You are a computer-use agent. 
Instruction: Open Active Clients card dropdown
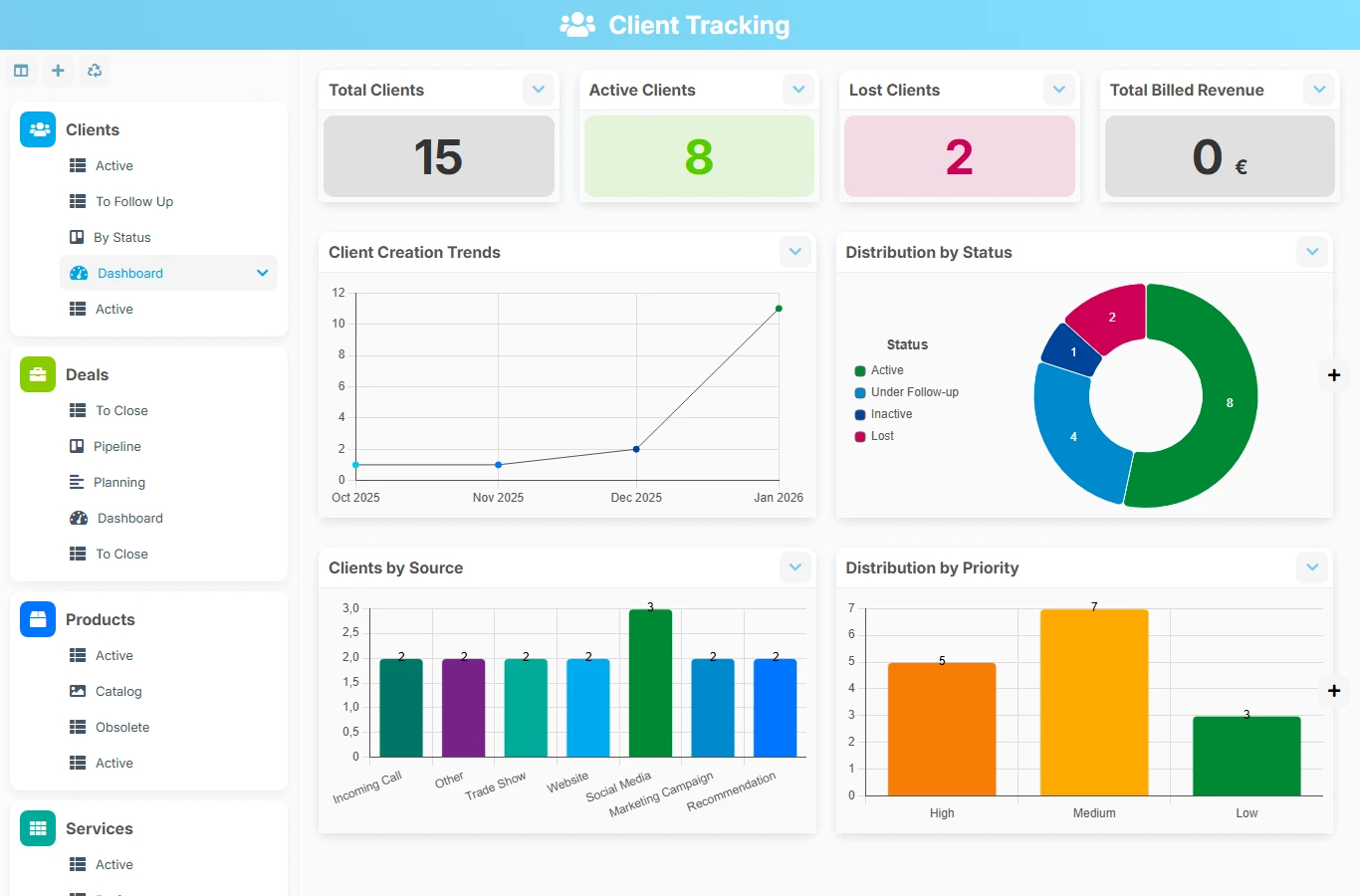798,90
